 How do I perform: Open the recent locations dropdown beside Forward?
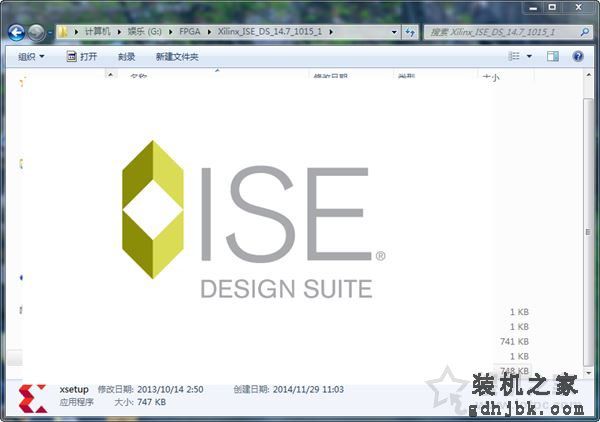pyautogui.click(x=50, y=33)
